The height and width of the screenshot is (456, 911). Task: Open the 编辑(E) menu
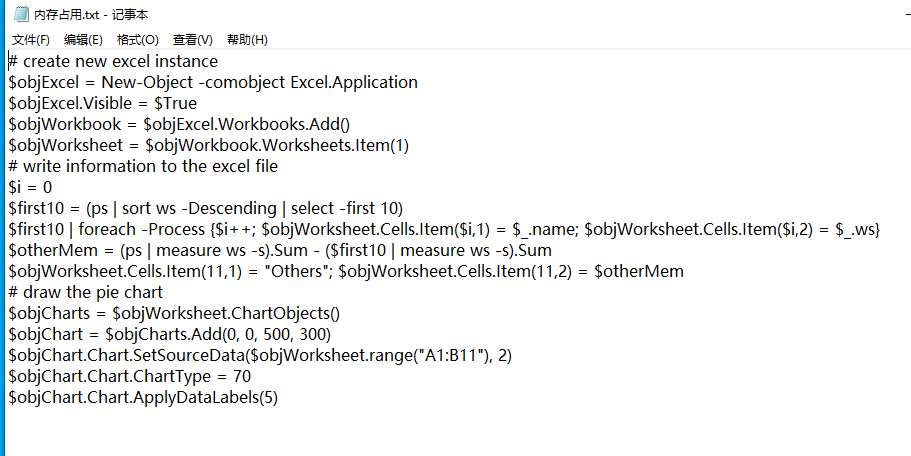(x=83, y=40)
